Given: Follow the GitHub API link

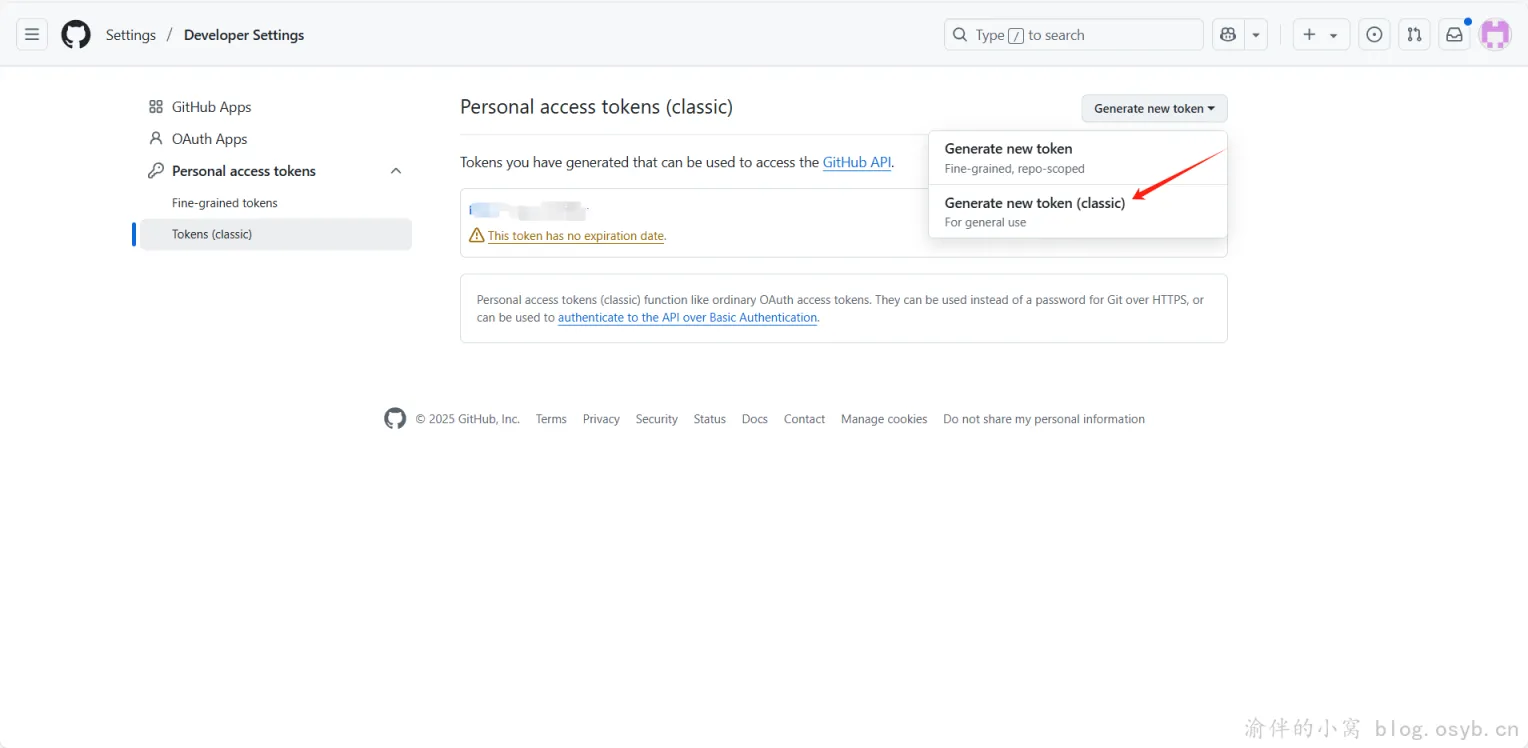Looking at the screenshot, I should (x=856, y=162).
